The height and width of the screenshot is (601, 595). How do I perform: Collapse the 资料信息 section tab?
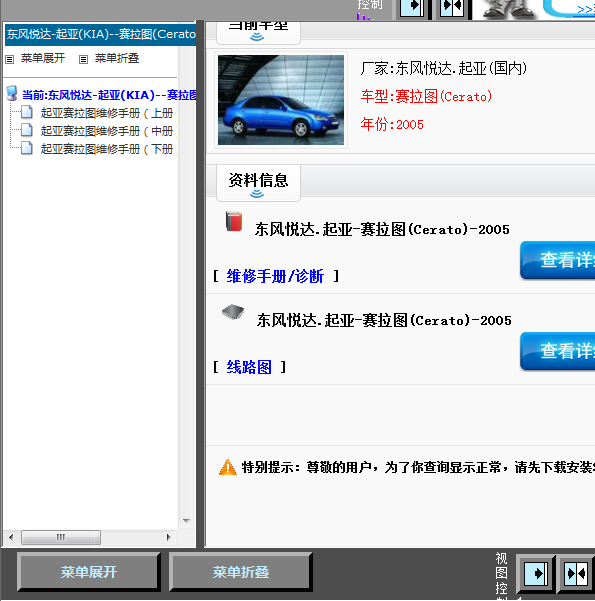pyautogui.click(x=258, y=183)
